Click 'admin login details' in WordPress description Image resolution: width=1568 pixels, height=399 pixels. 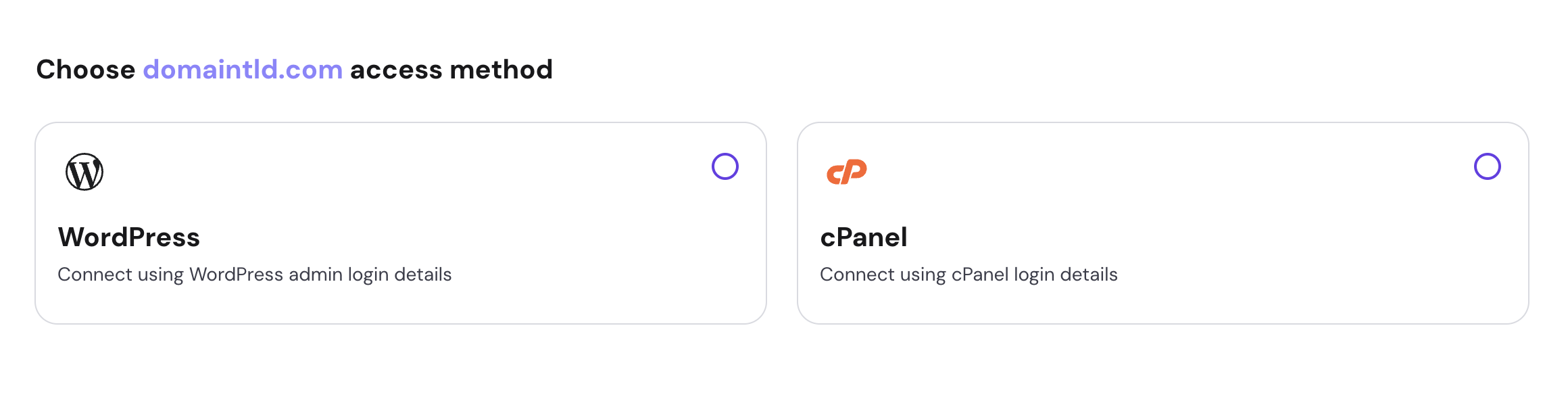[x=370, y=275]
